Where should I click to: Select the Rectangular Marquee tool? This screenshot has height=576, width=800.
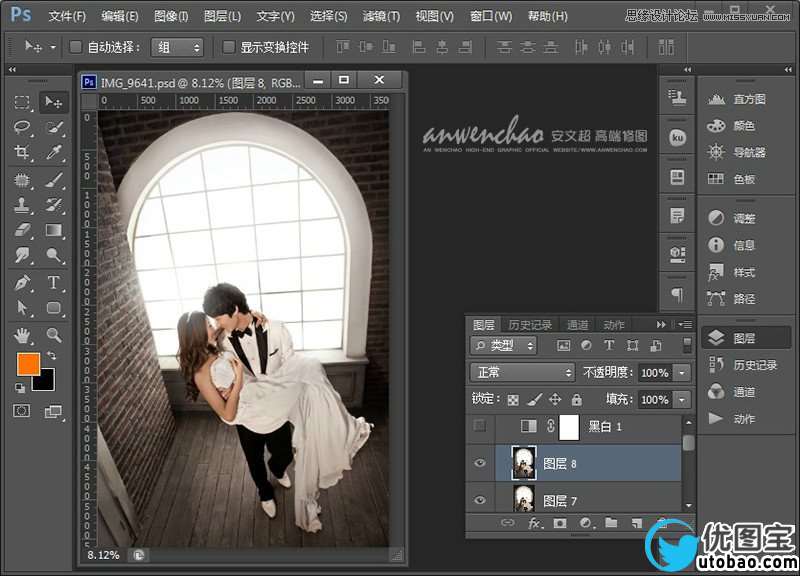[x=22, y=102]
